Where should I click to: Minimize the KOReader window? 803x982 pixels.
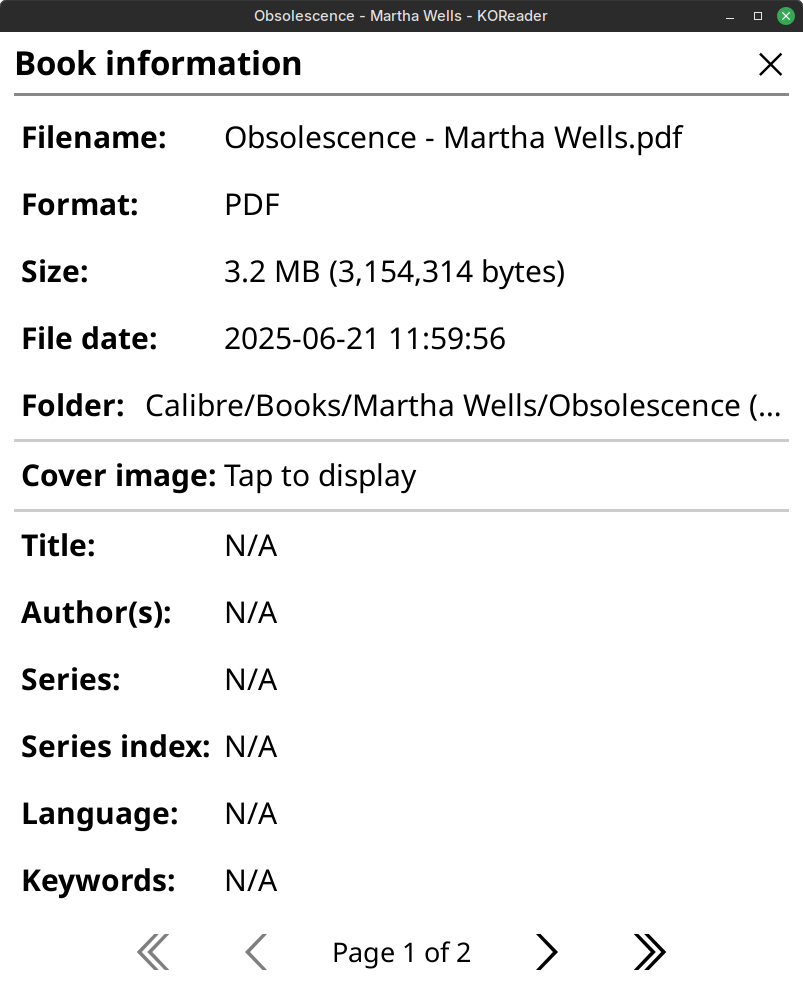pos(732,16)
